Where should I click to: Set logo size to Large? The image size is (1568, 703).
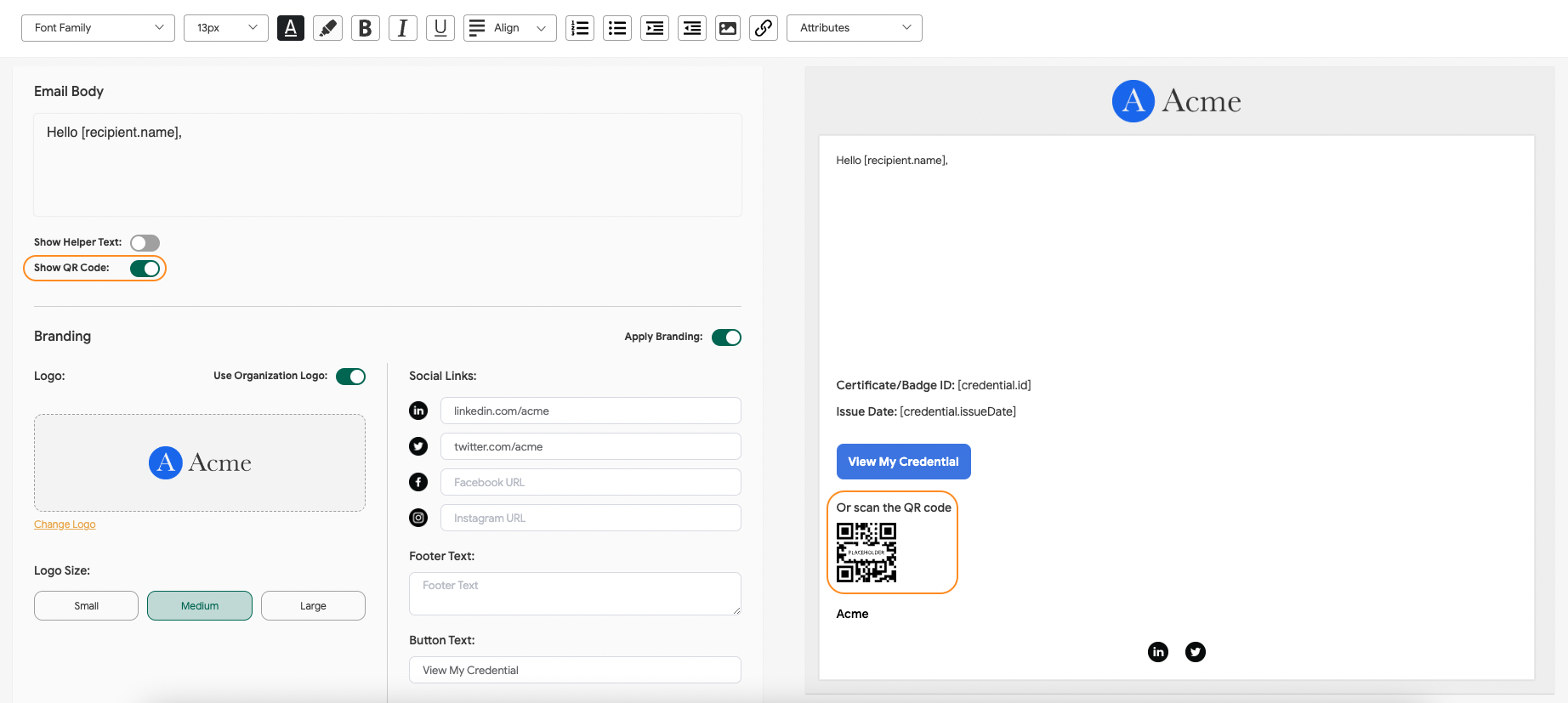click(313, 606)
